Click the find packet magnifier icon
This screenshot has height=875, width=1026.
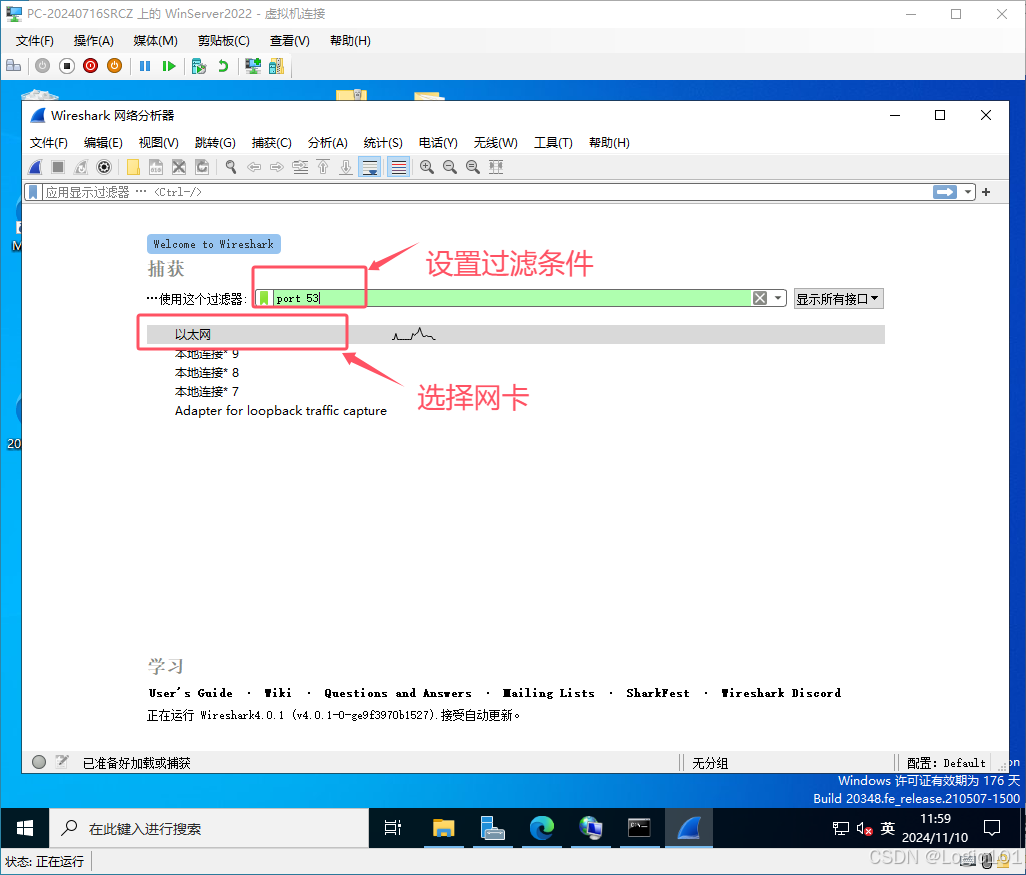point(231,167)
